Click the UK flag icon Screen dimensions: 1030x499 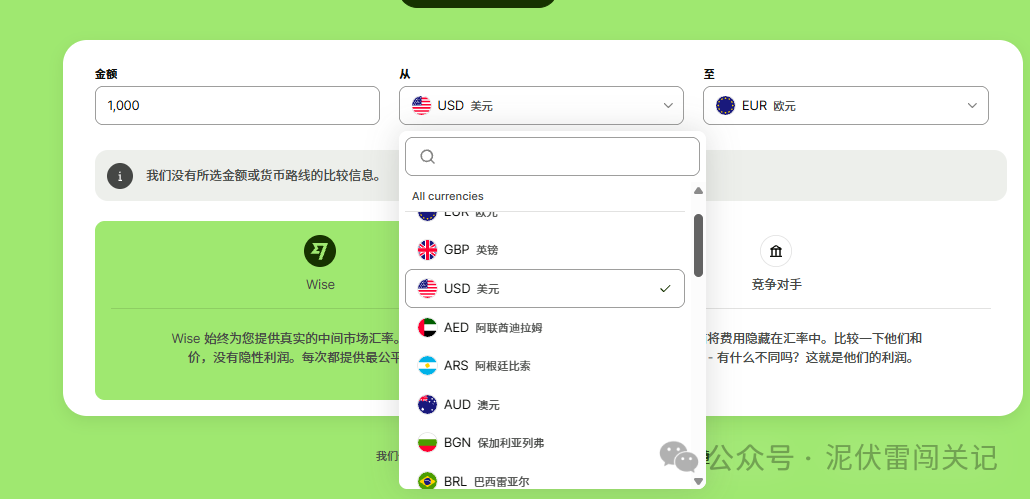[427, 250]
